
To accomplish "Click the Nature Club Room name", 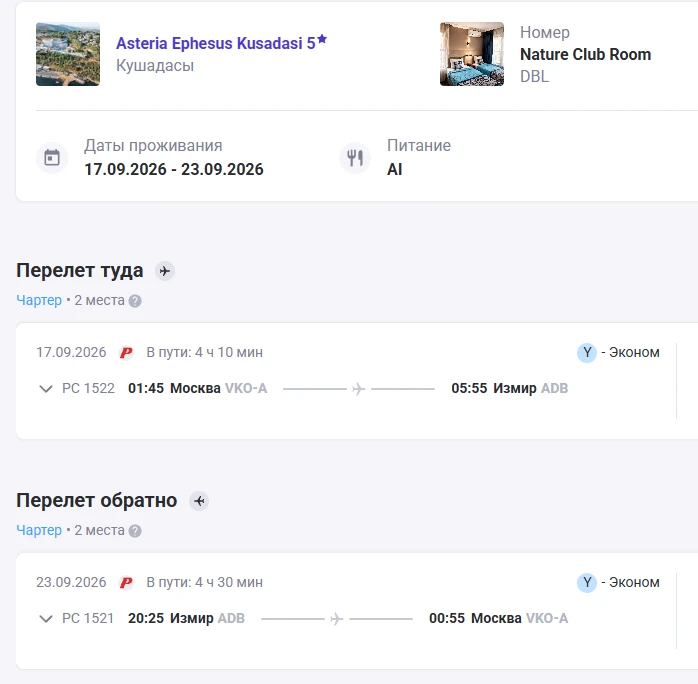I will tap(585, 54).
